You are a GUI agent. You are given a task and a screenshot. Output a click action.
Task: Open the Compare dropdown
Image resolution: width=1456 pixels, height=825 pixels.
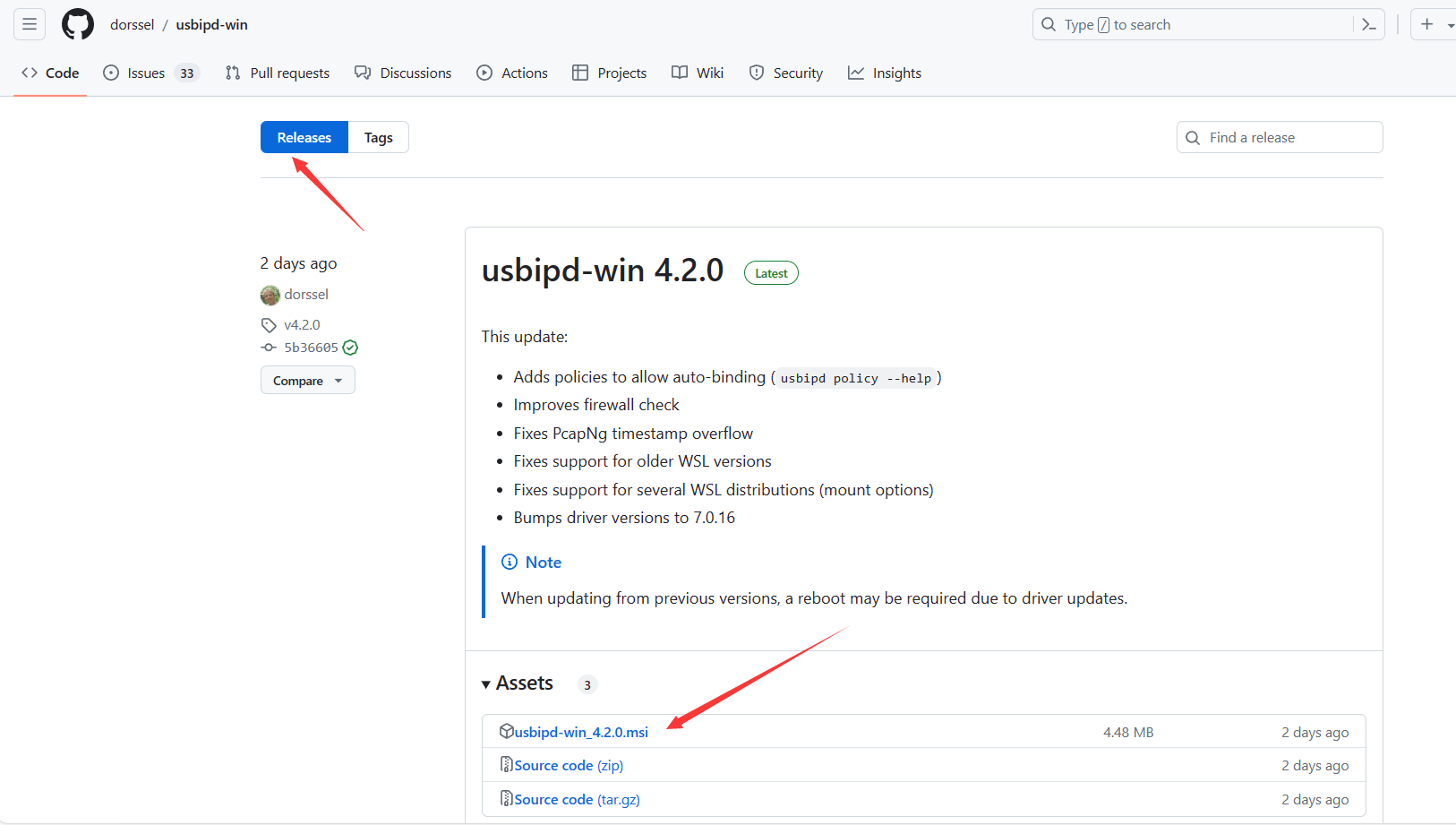tap(307, 380)
